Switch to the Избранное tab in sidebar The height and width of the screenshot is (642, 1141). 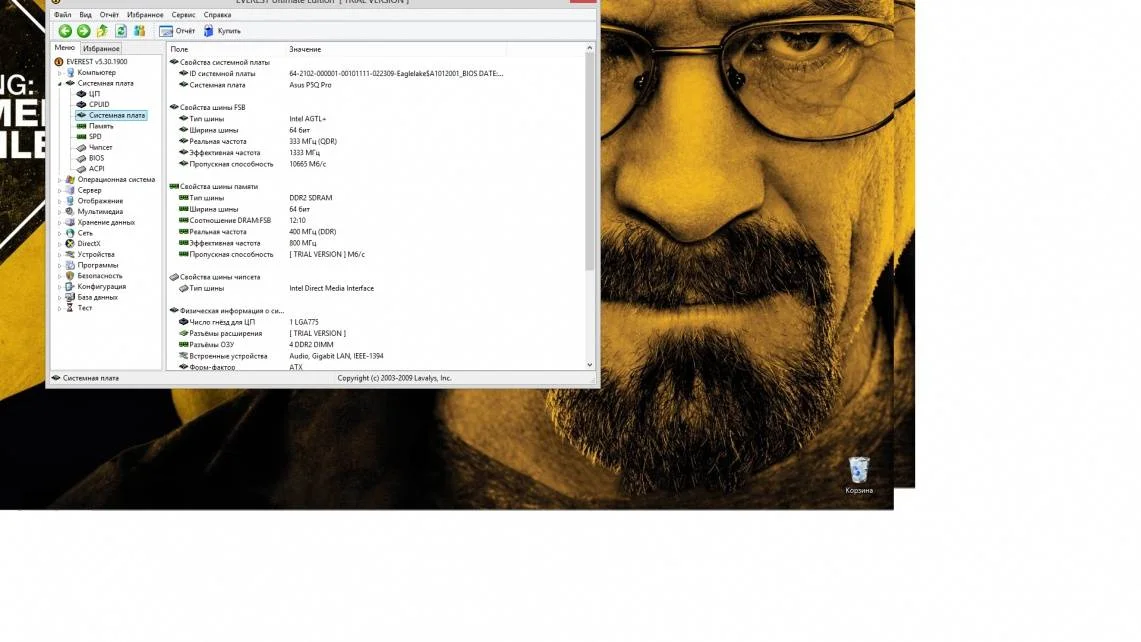tap(101, 49)
